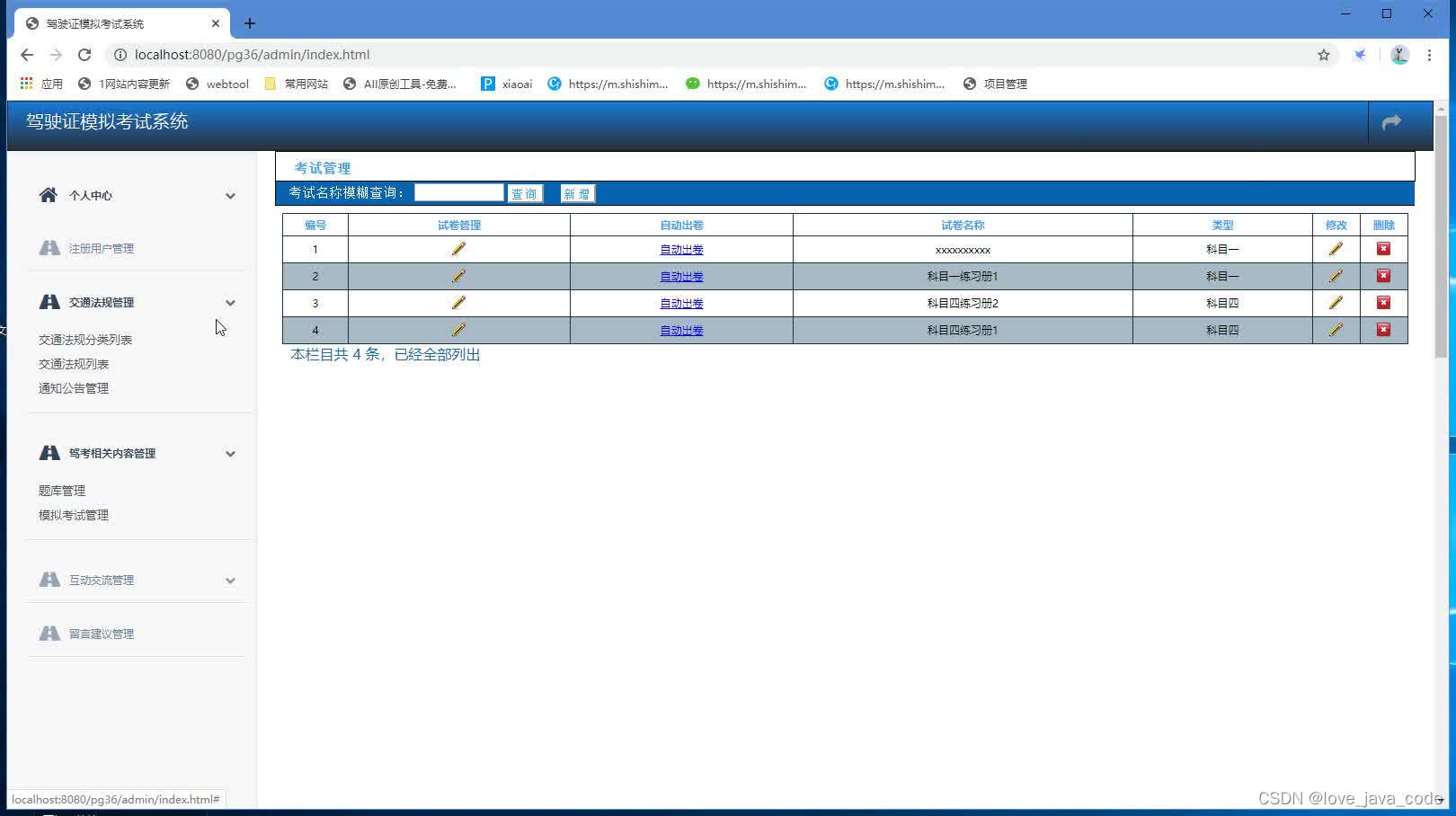1456x816 pixels.
Task: Open 交通法规分类列表 in the sidebar
Action: [85, 340]
